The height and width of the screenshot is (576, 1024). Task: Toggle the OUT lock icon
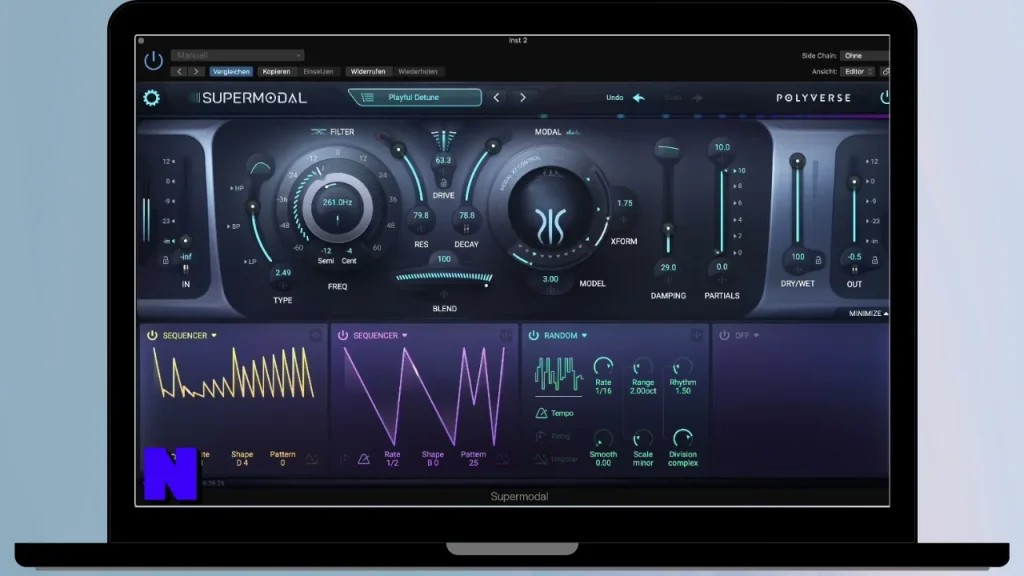tap(874, 260)
